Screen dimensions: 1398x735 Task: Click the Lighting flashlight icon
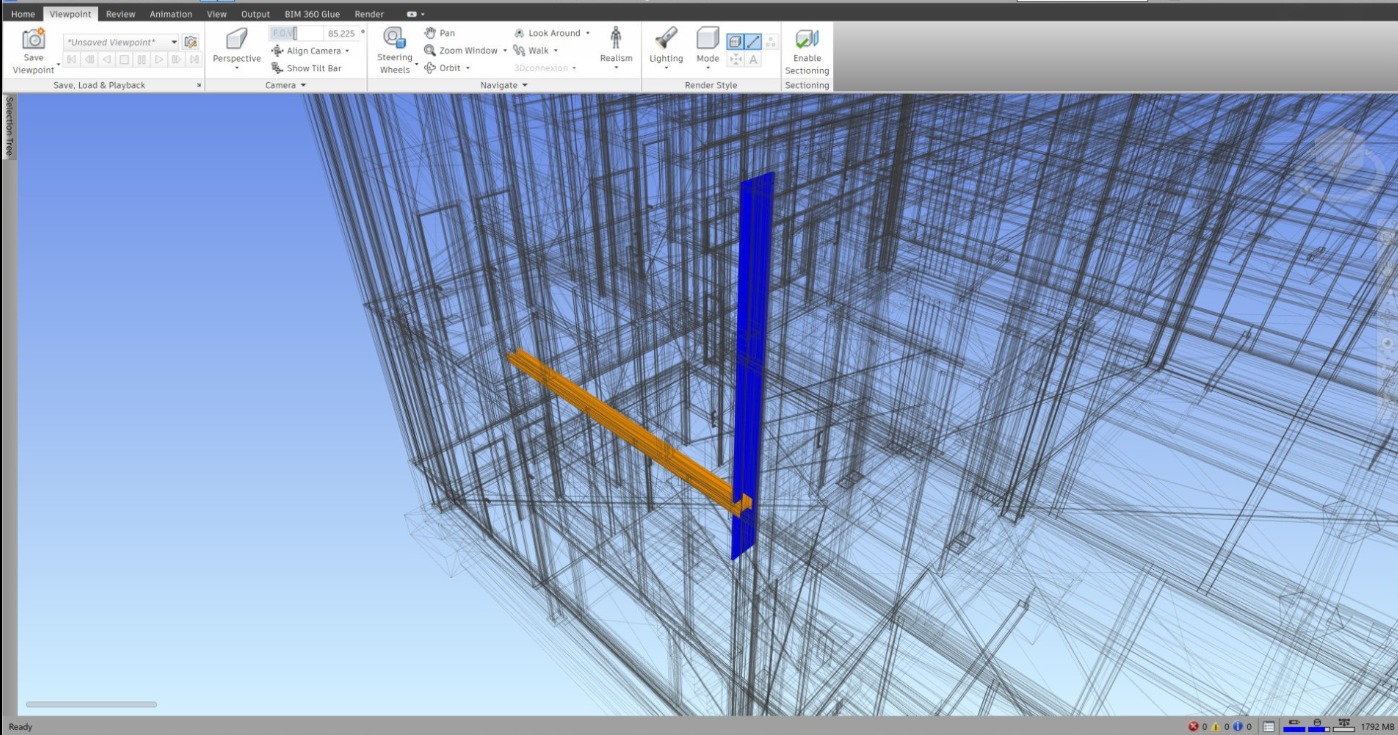click(666, 41)
